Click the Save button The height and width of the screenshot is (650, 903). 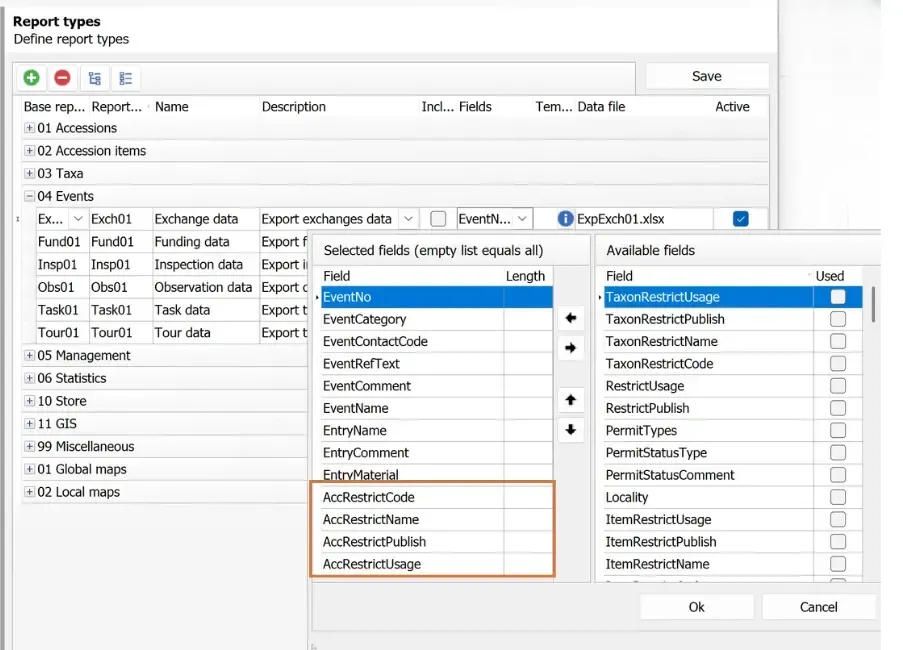point(707,76)
